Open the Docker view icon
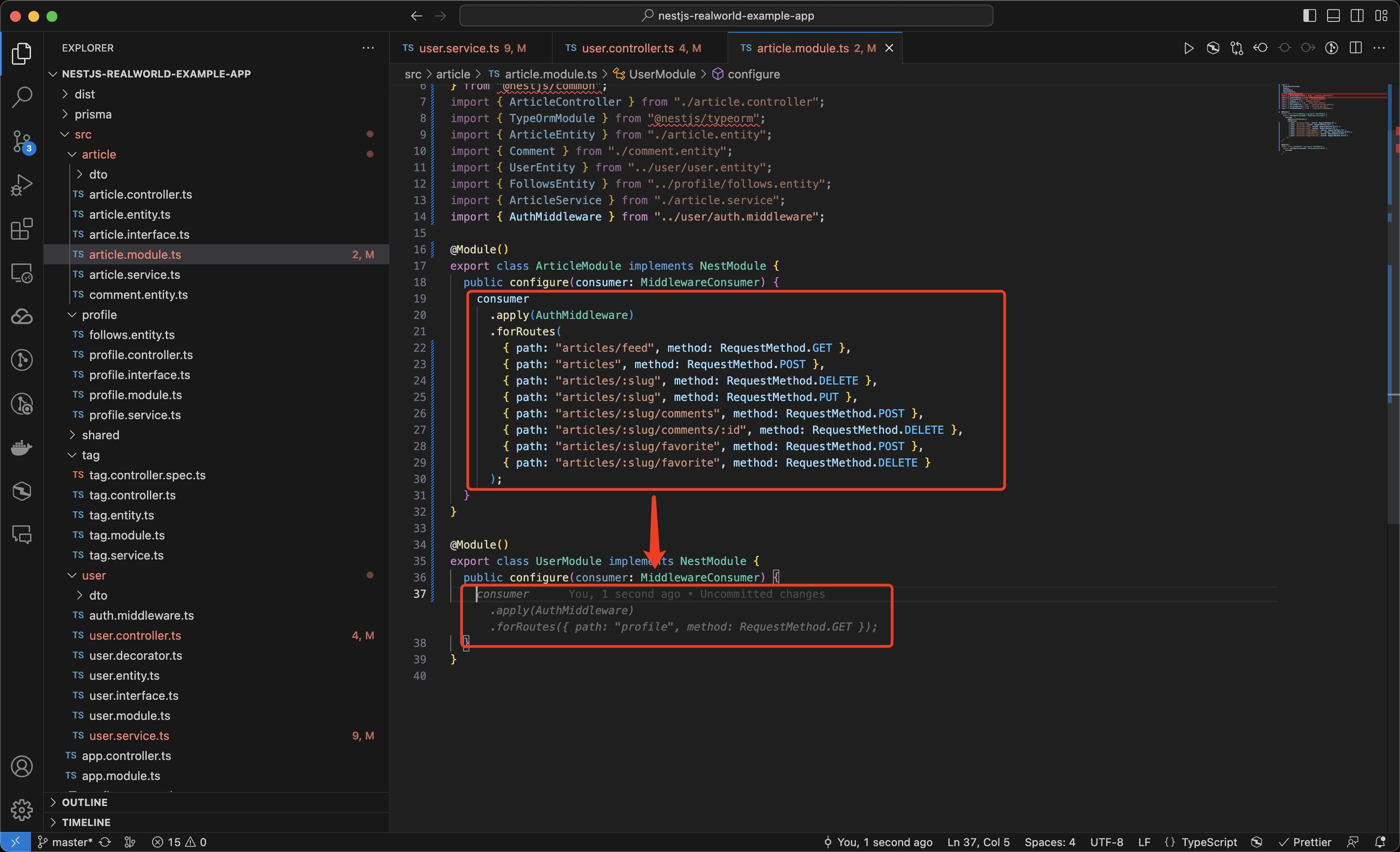1400x852 pixels. pos(21,447)
